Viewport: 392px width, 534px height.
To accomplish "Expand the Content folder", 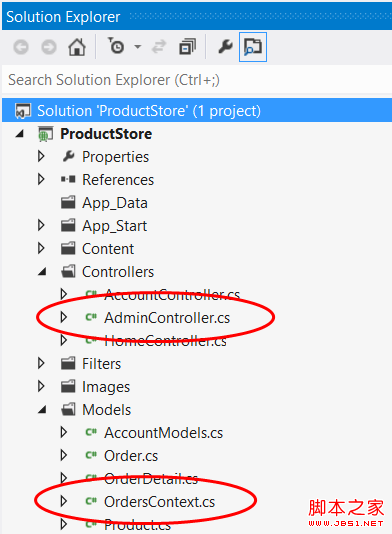I will point(41,248).
